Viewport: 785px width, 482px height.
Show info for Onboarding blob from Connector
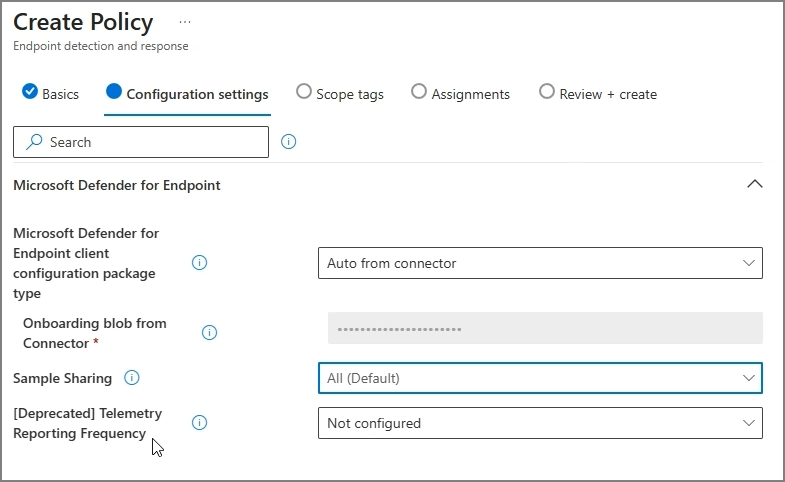(x=209, y=332)
